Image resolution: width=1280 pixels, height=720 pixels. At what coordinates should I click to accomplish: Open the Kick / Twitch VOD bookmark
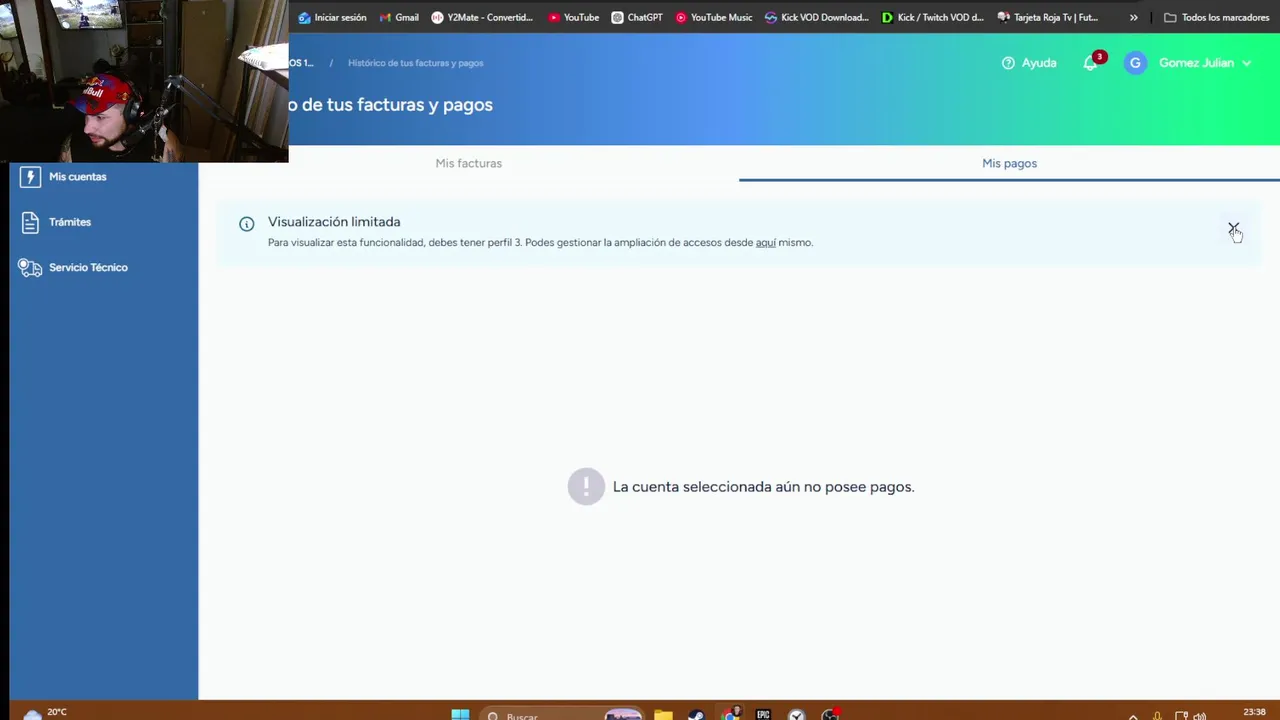933,17
